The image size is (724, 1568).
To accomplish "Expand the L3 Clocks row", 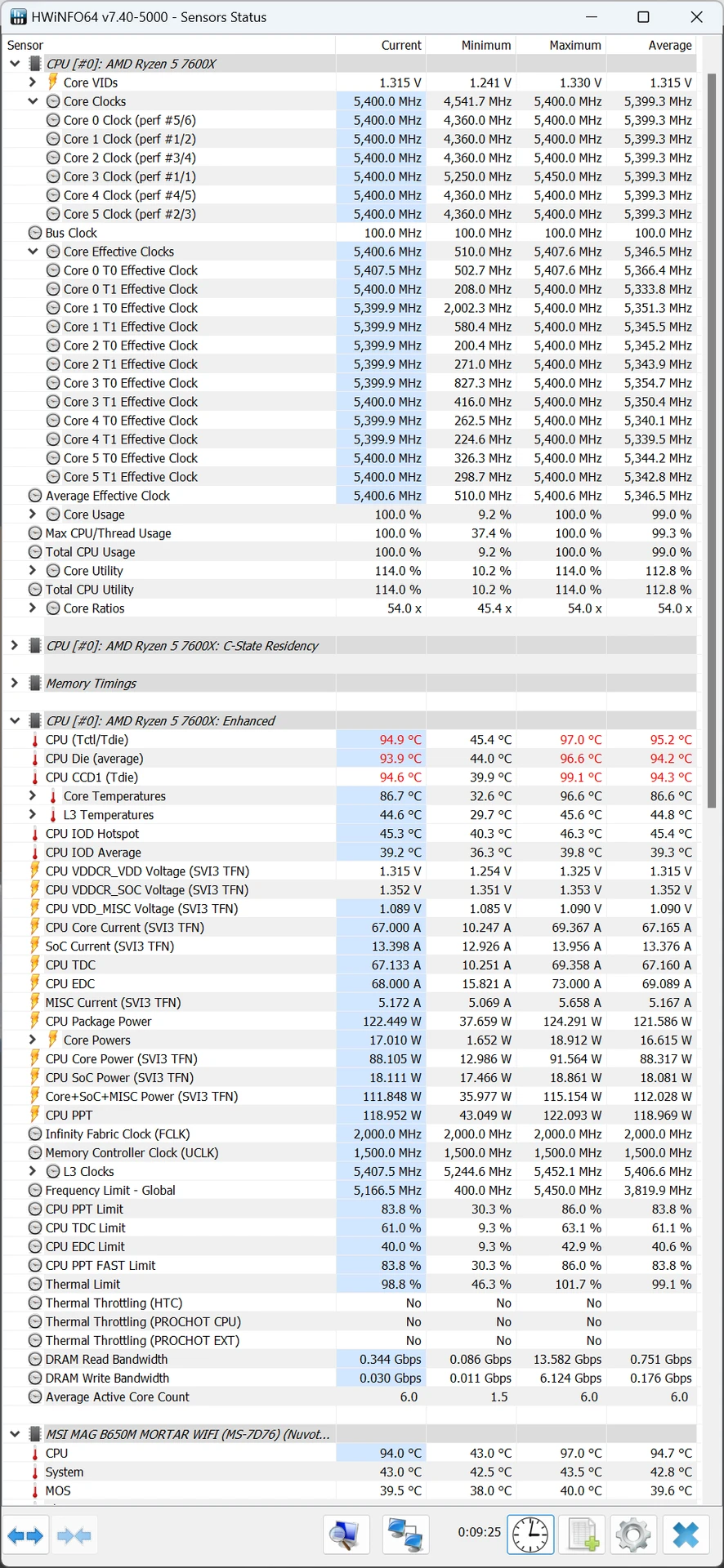I will 33,1171.
